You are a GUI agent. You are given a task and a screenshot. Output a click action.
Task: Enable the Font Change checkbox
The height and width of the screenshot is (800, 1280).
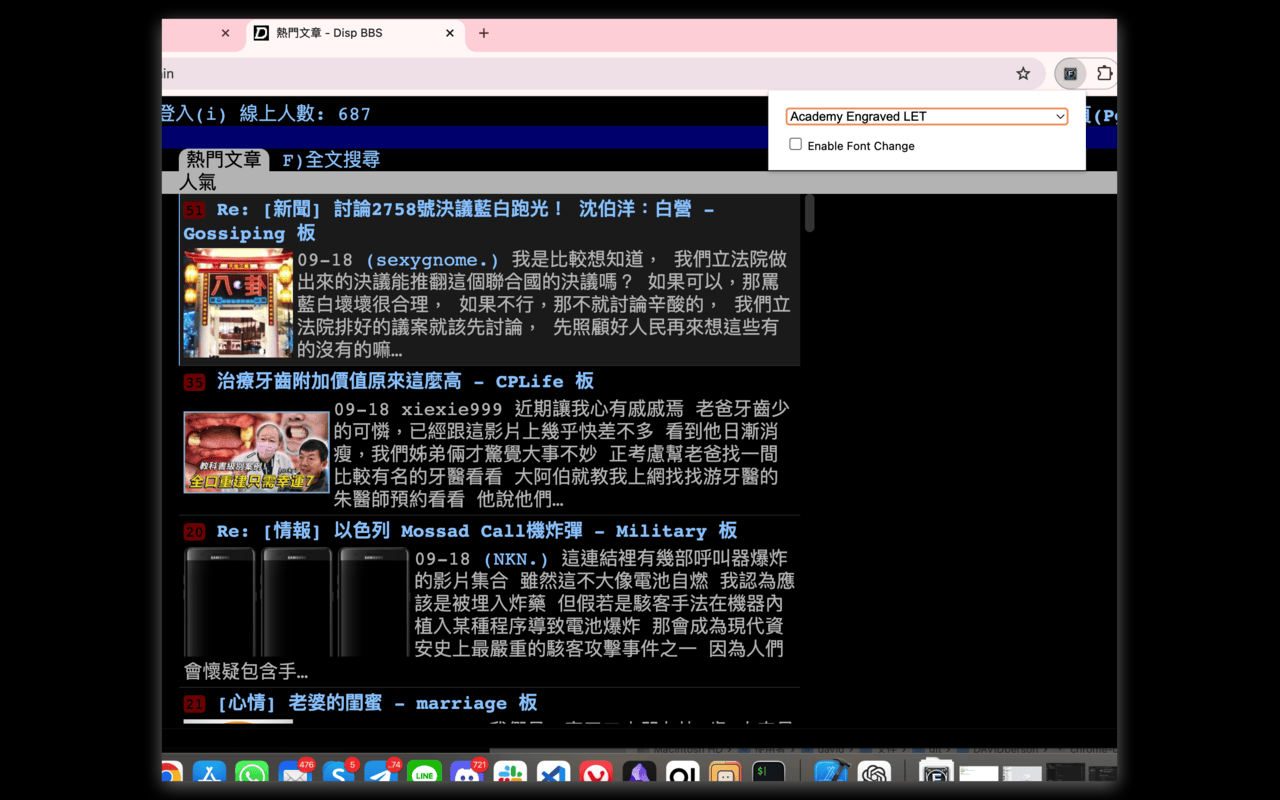(x=795, y=144)
